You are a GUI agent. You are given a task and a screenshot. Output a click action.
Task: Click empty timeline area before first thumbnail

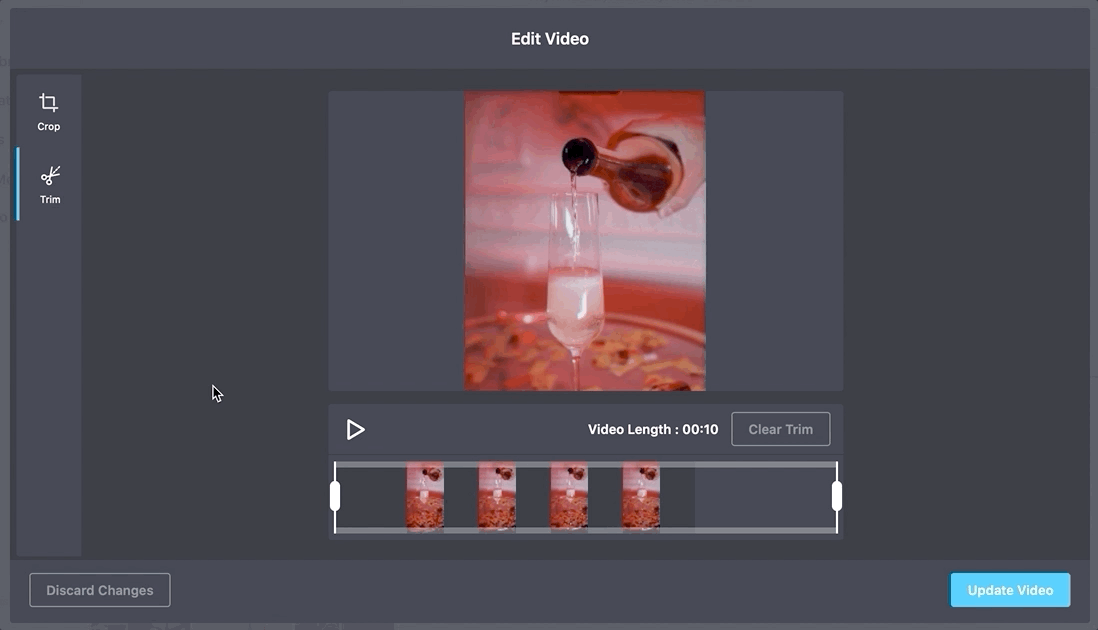pyautogui.click(x=372, y=496)
